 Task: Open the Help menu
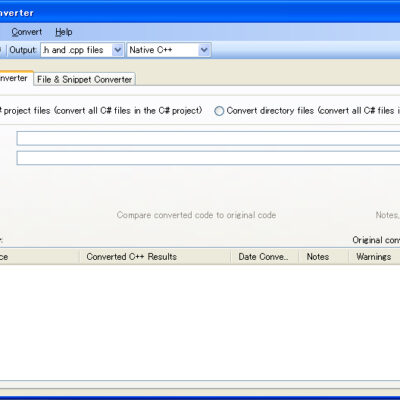[x=64, y=32]
